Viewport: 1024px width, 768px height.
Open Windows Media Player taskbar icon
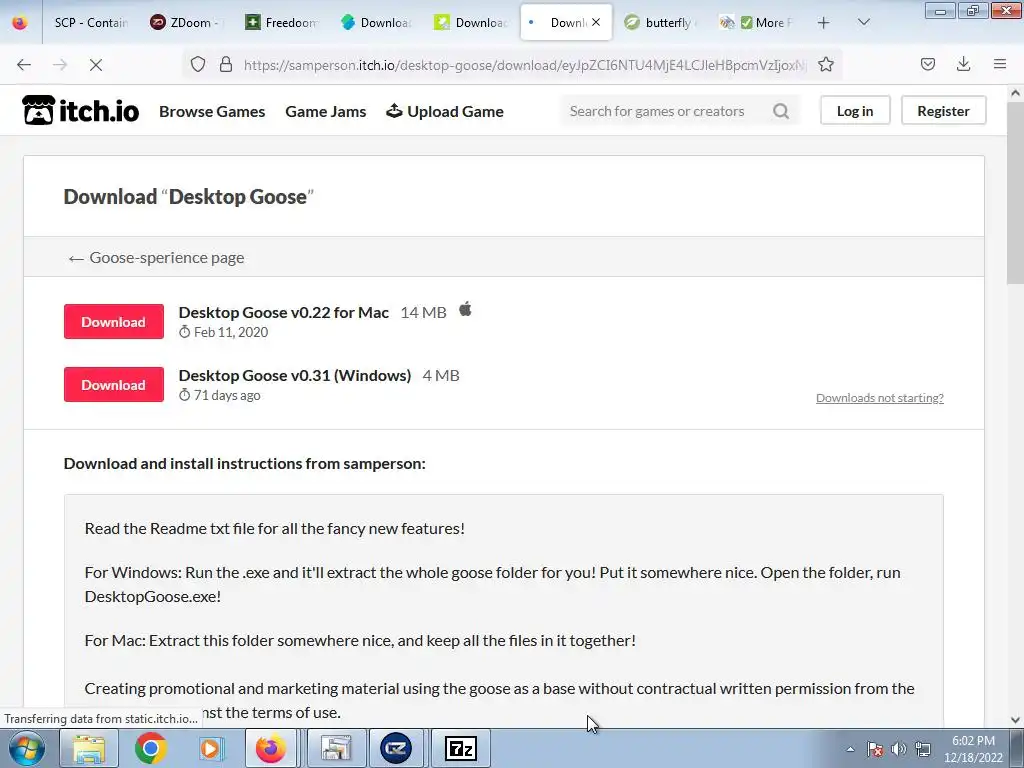210,748
